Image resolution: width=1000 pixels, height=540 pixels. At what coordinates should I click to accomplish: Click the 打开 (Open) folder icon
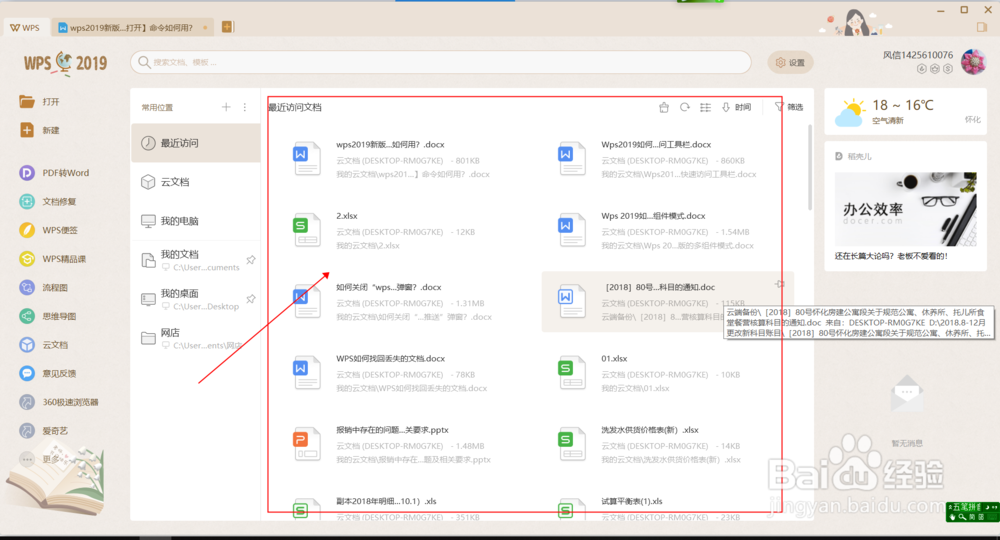pos(27,101)
